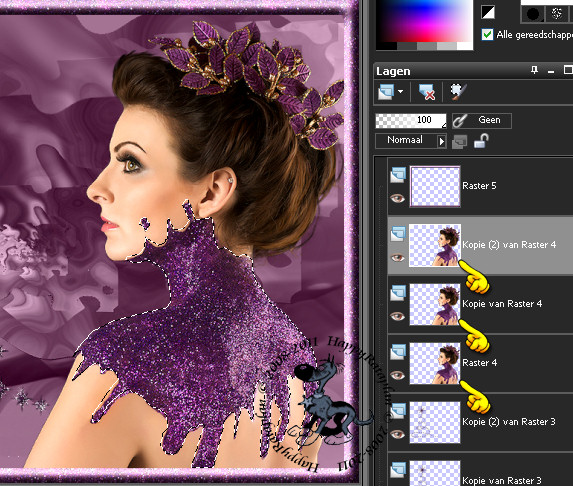
Task: Click the Geen layer link button
Action: 482,120
